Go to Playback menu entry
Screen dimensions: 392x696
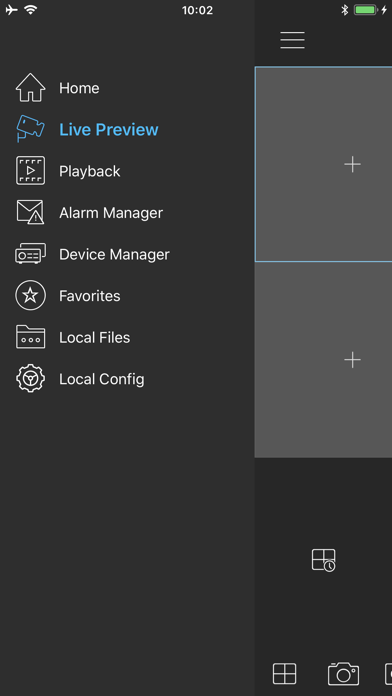pos(90,171)
